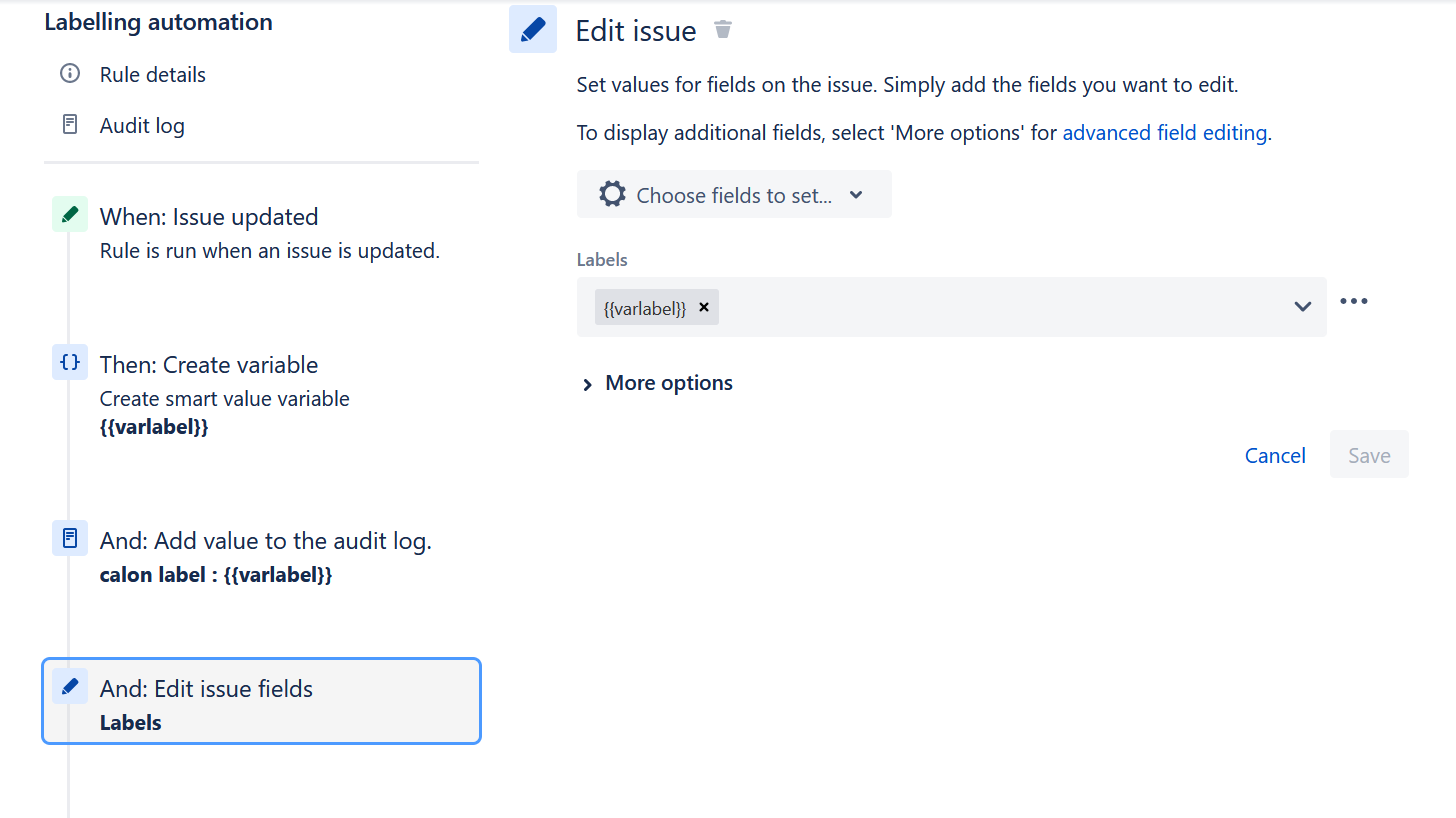Click the Cancel link
The image size is (1456, 818).
[1275, 455]
